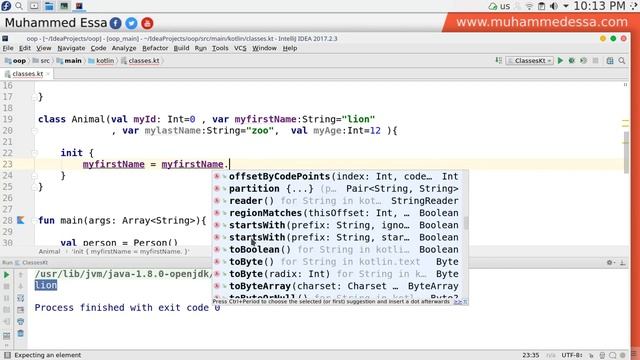The image size is (640, 360).
Task: Click the oop breadcrumb in navigation bar
Action: (15, 61)
